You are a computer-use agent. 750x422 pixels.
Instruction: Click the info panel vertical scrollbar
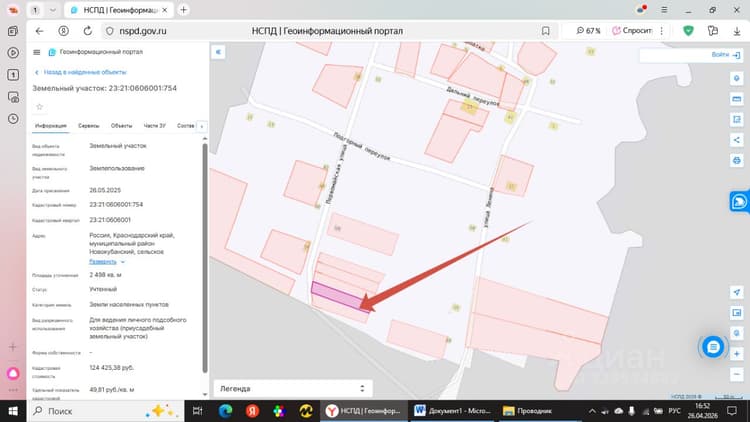tap(205, 258)
